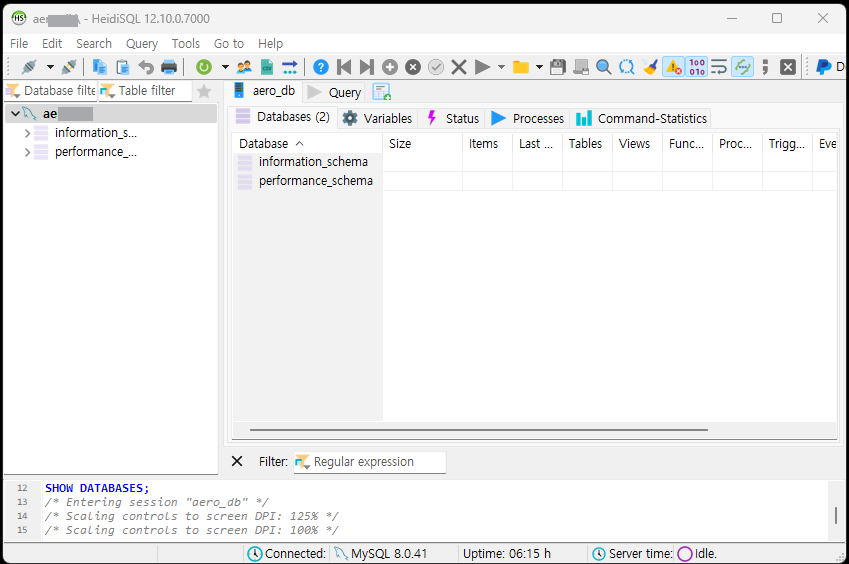
Task: Click the Cancel editing X icon
Action: point(459,67)
